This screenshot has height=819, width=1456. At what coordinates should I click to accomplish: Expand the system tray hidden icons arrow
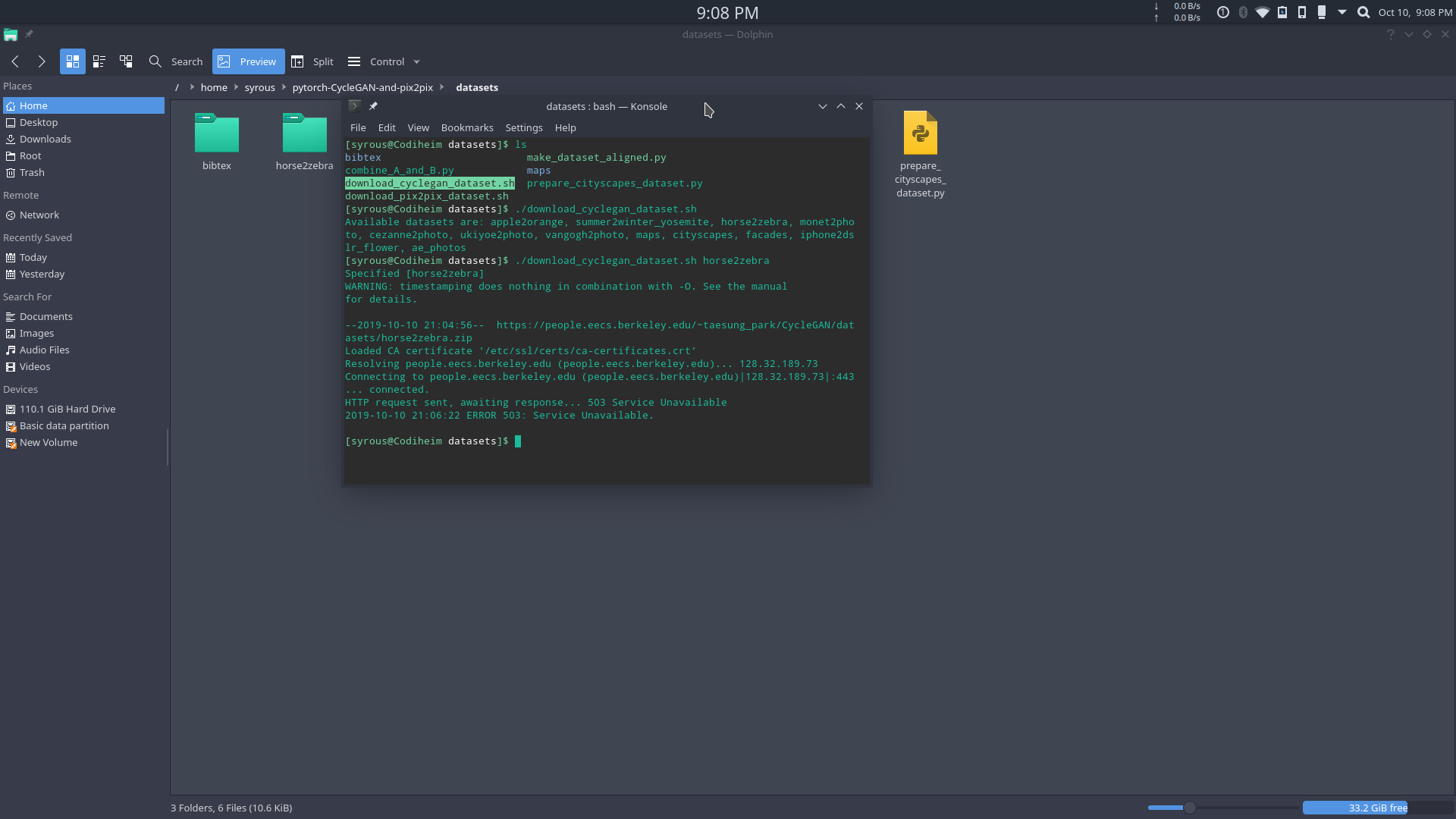[x=1342, y=12]
